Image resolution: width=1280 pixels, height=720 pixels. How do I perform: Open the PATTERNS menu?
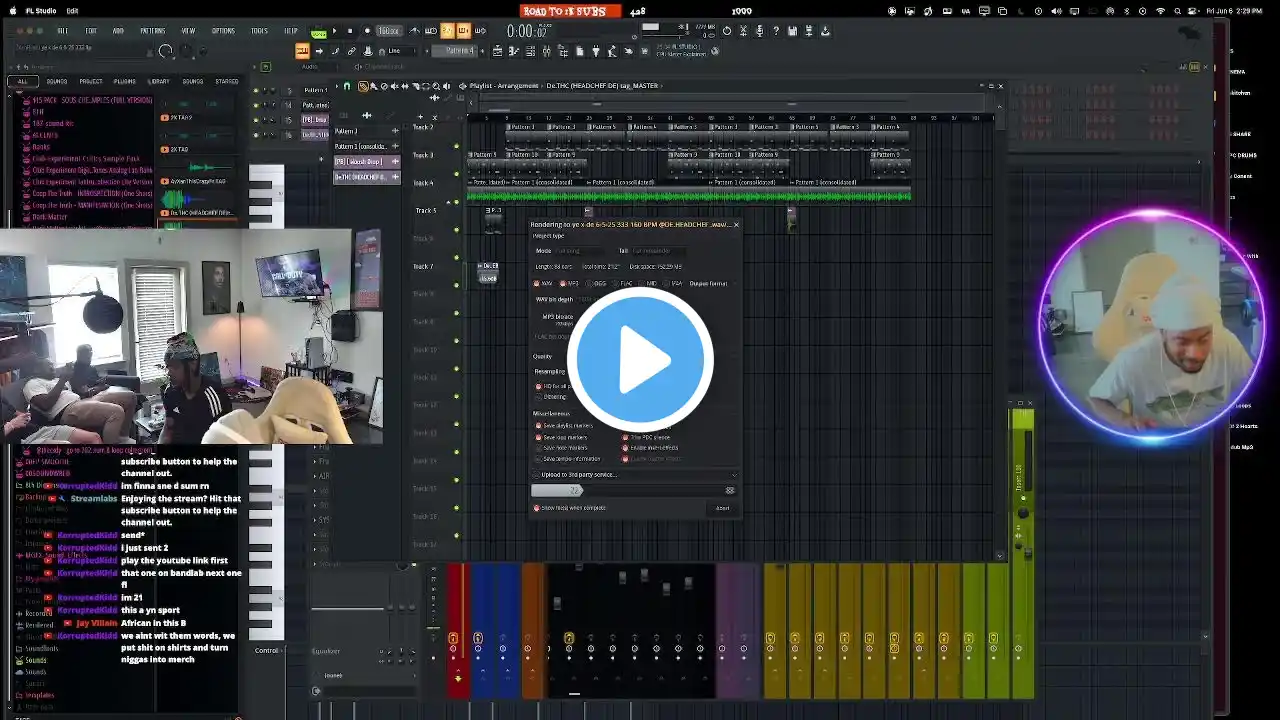click(153, 31)
